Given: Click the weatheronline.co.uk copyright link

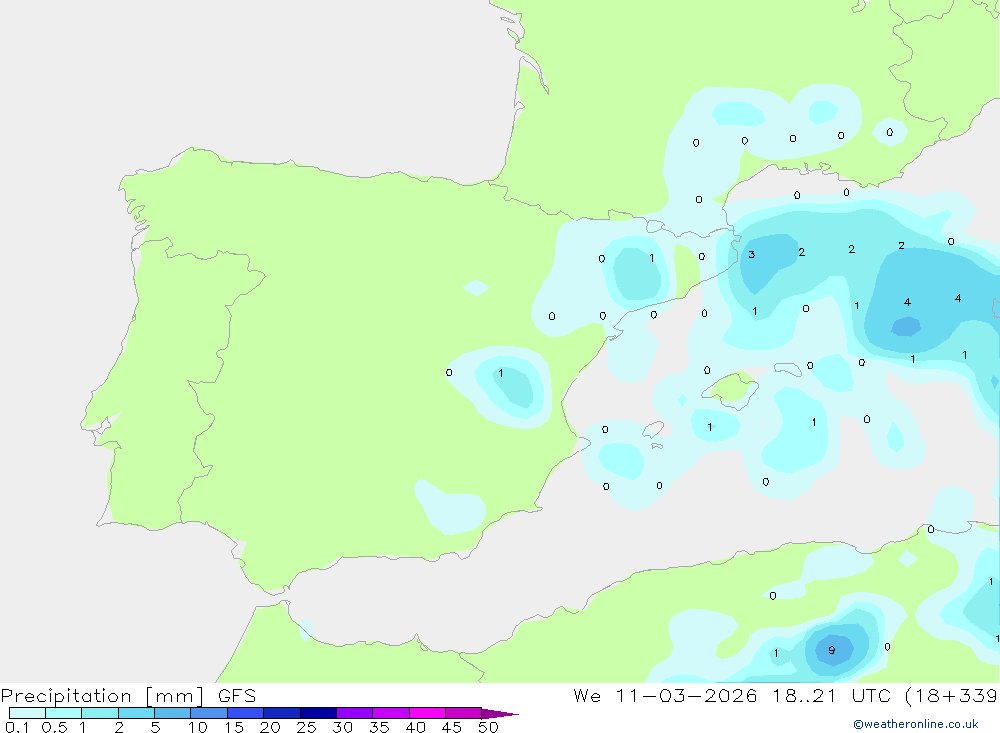Looking at the screenshot, I should (x=916, y=724).
